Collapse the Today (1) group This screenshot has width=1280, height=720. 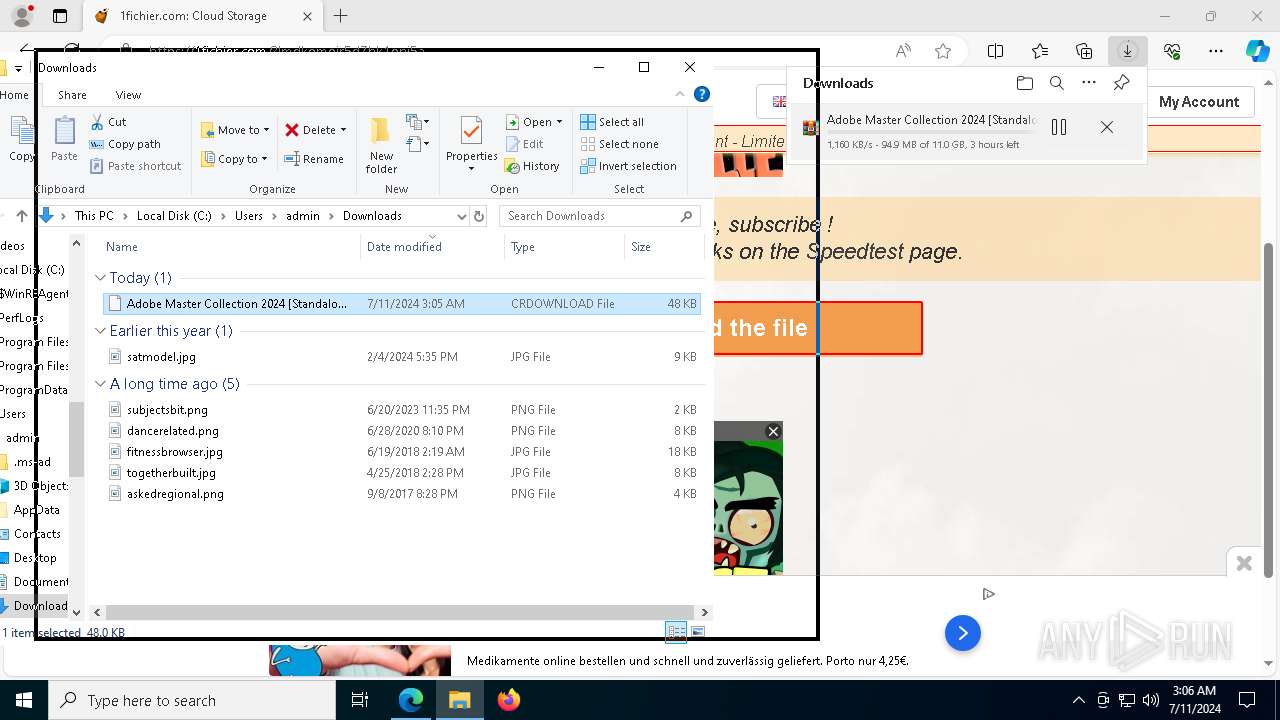(x=100, y=278)
